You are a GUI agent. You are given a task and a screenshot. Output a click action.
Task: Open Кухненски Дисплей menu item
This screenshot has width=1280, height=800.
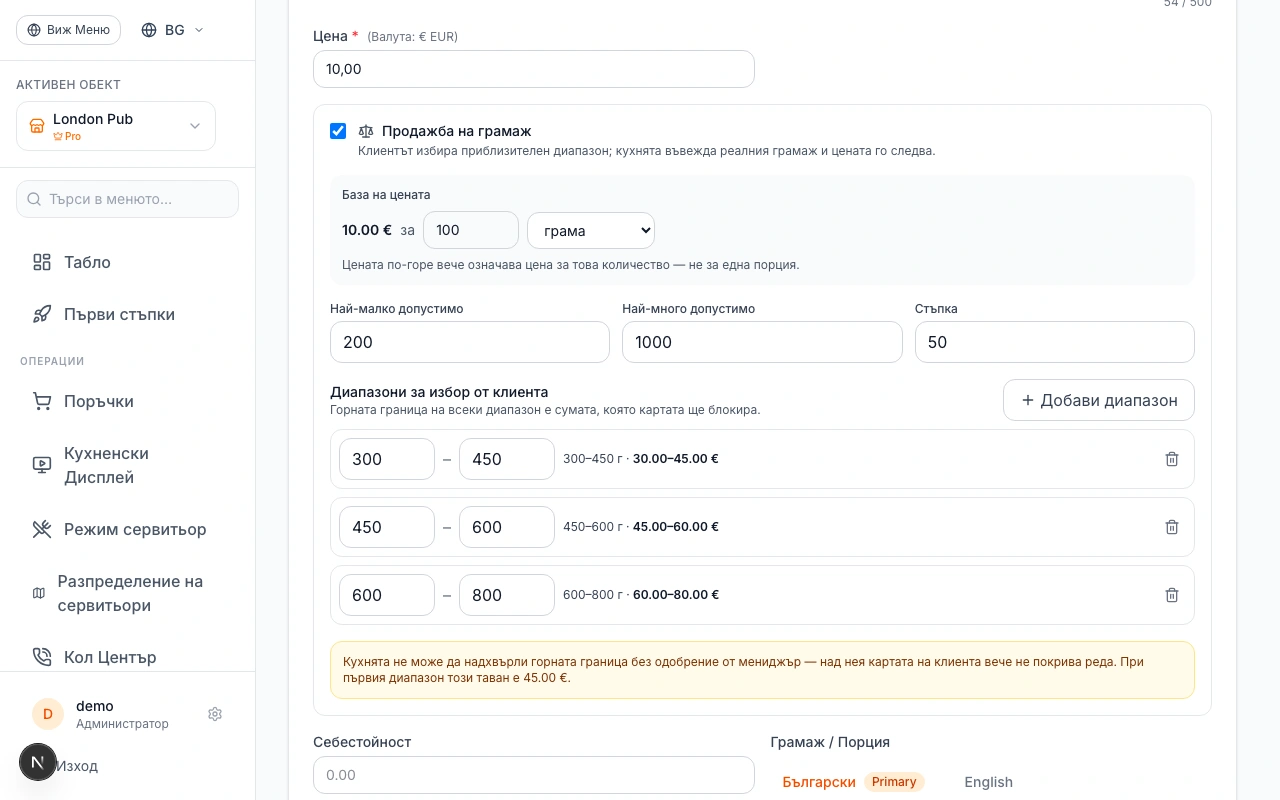click(x=128, y=465)
